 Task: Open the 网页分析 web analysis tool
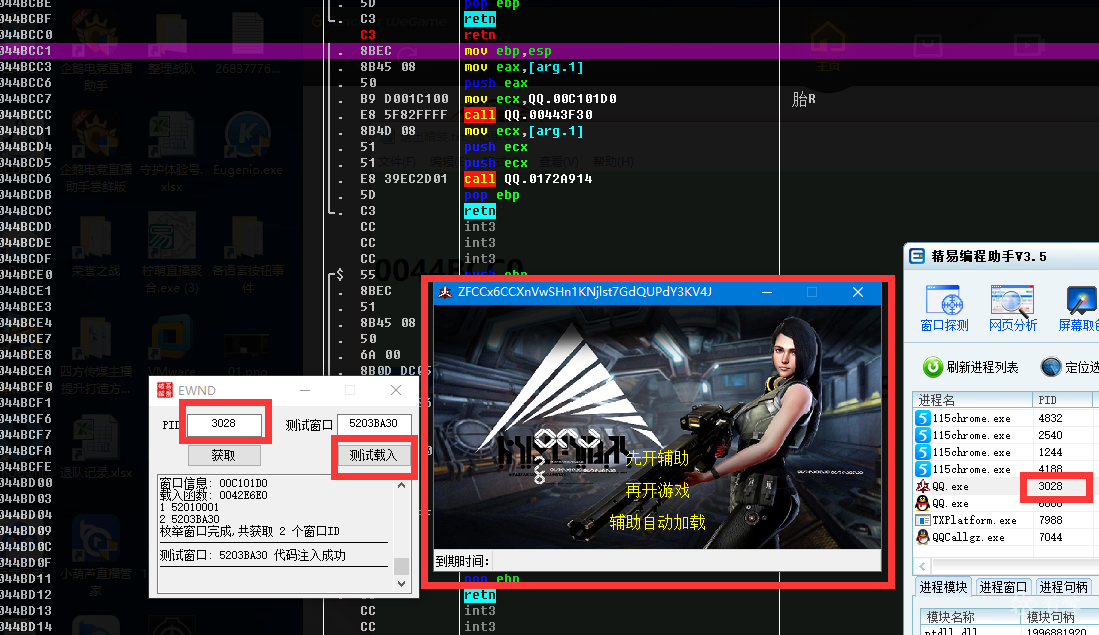[x=1012, y=308]
